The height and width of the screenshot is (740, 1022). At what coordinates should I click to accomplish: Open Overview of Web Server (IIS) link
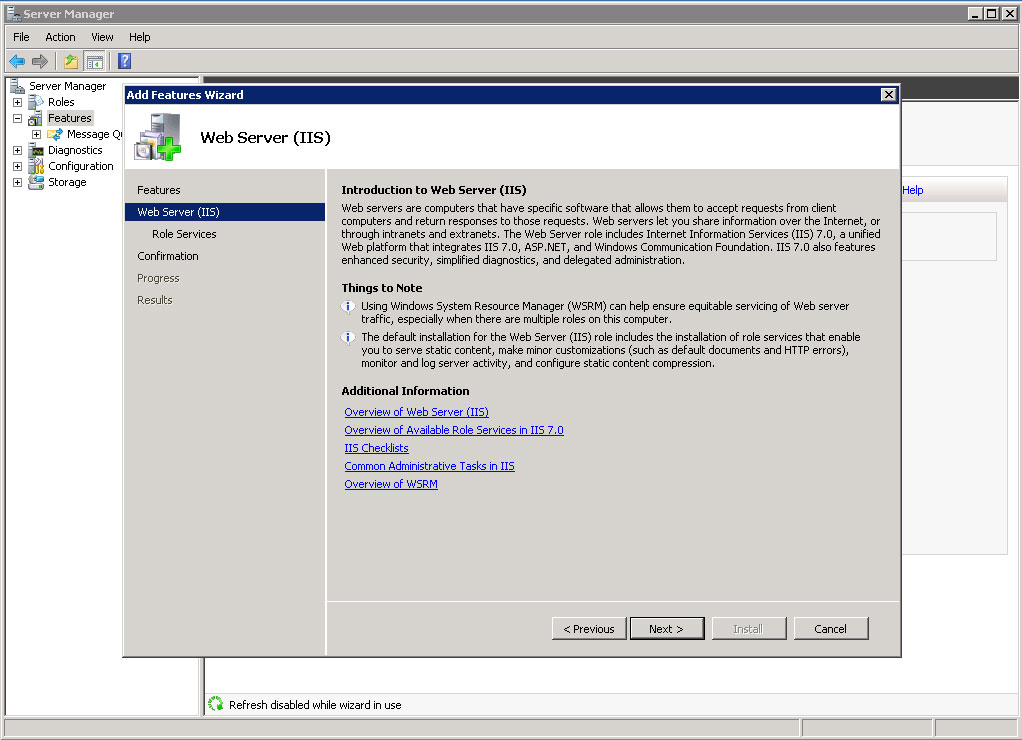(416, 412)
